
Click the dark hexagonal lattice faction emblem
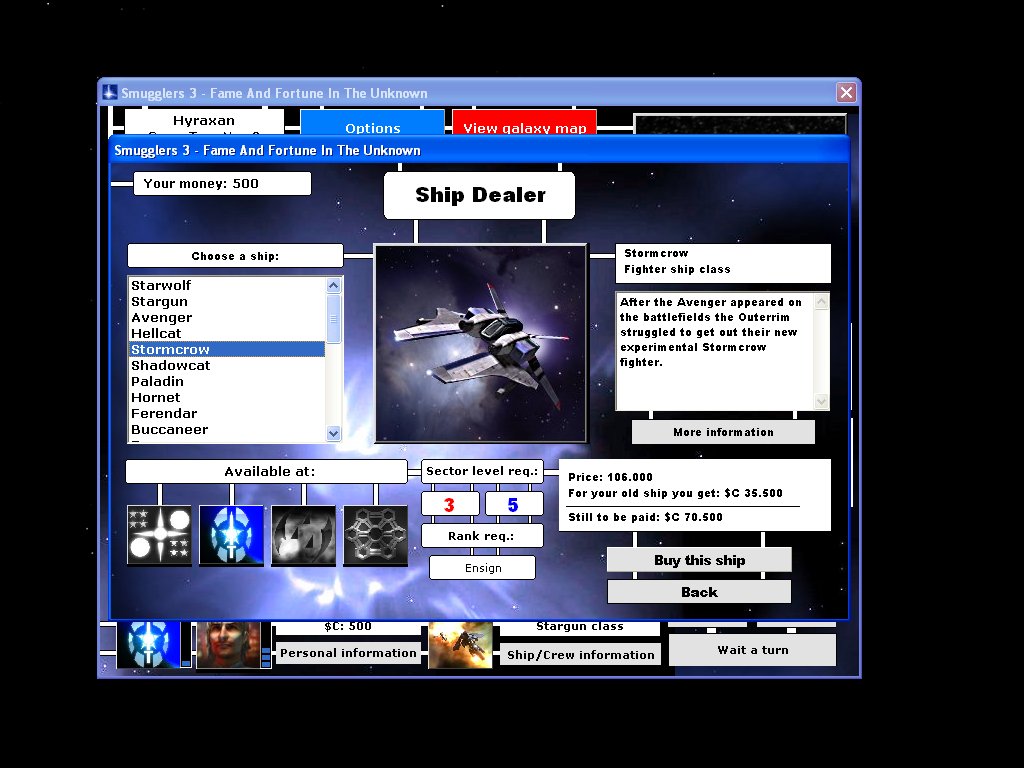375,535
